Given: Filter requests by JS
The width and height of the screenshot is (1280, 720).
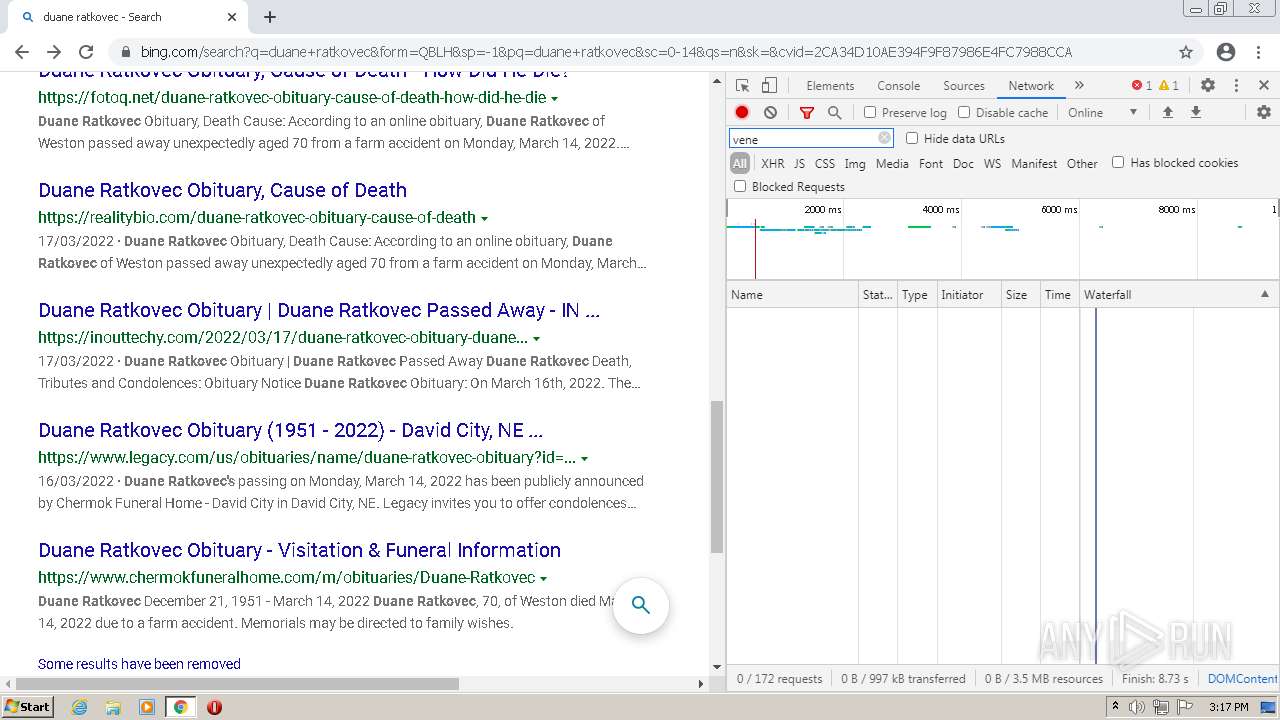Looking at the screenshot, I should pos(799,163).
